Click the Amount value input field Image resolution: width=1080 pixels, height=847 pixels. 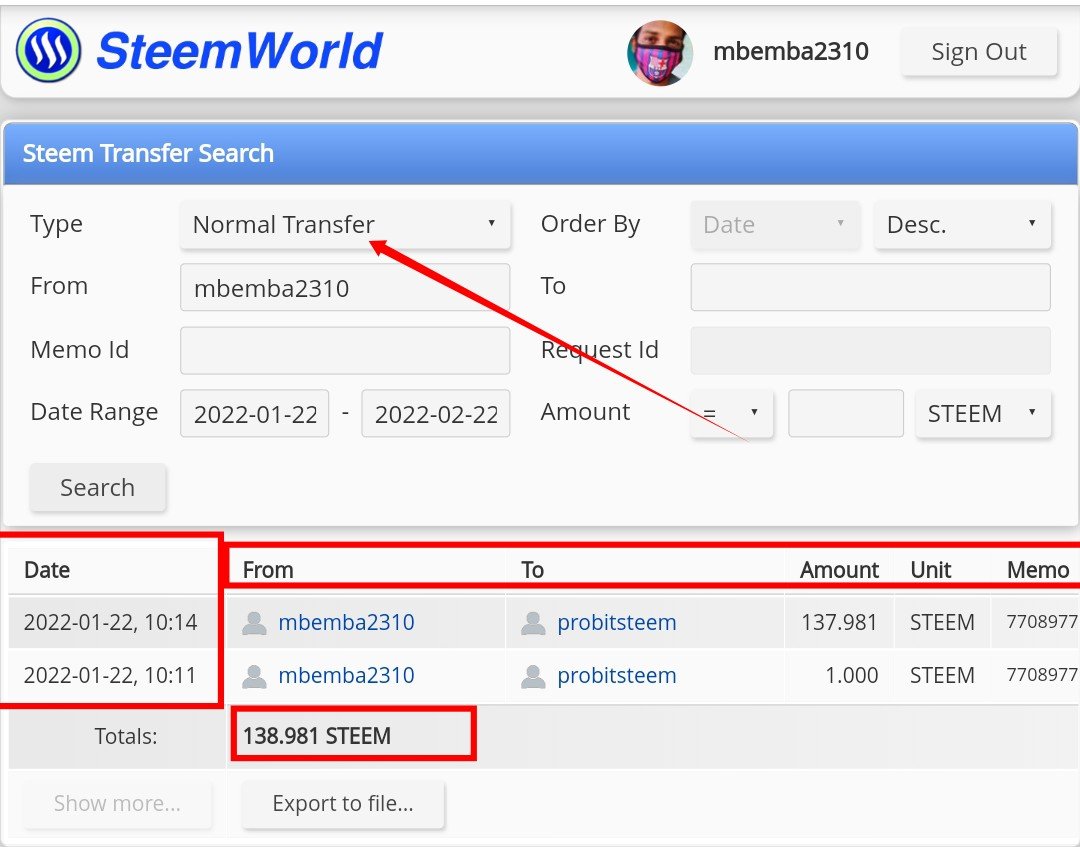(846, 413)
